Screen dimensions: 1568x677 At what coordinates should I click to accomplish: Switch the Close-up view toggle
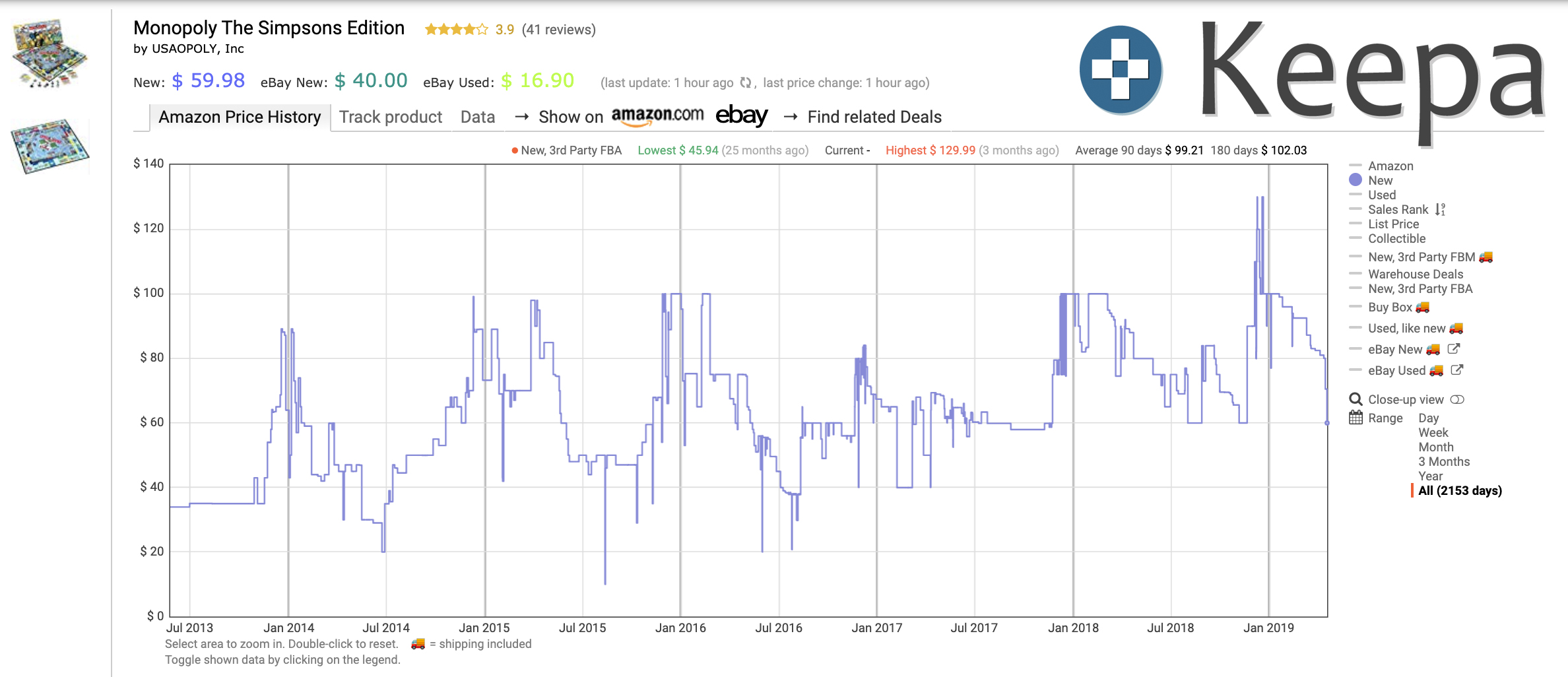[1457, 399]
